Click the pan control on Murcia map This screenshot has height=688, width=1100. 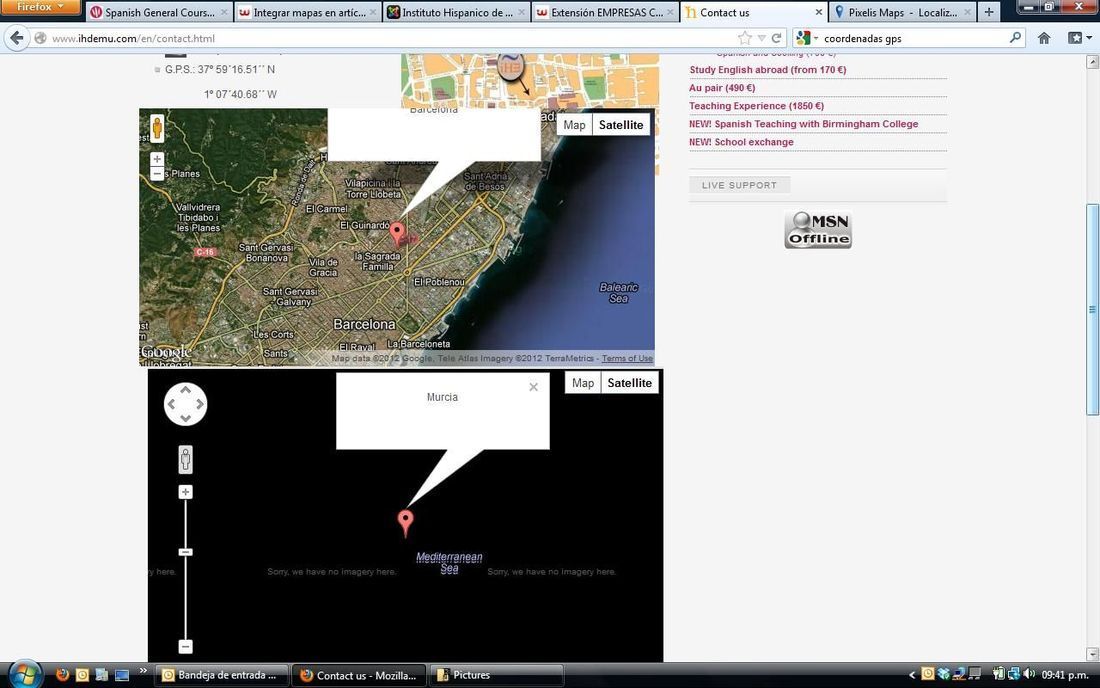tap(185, 404)
